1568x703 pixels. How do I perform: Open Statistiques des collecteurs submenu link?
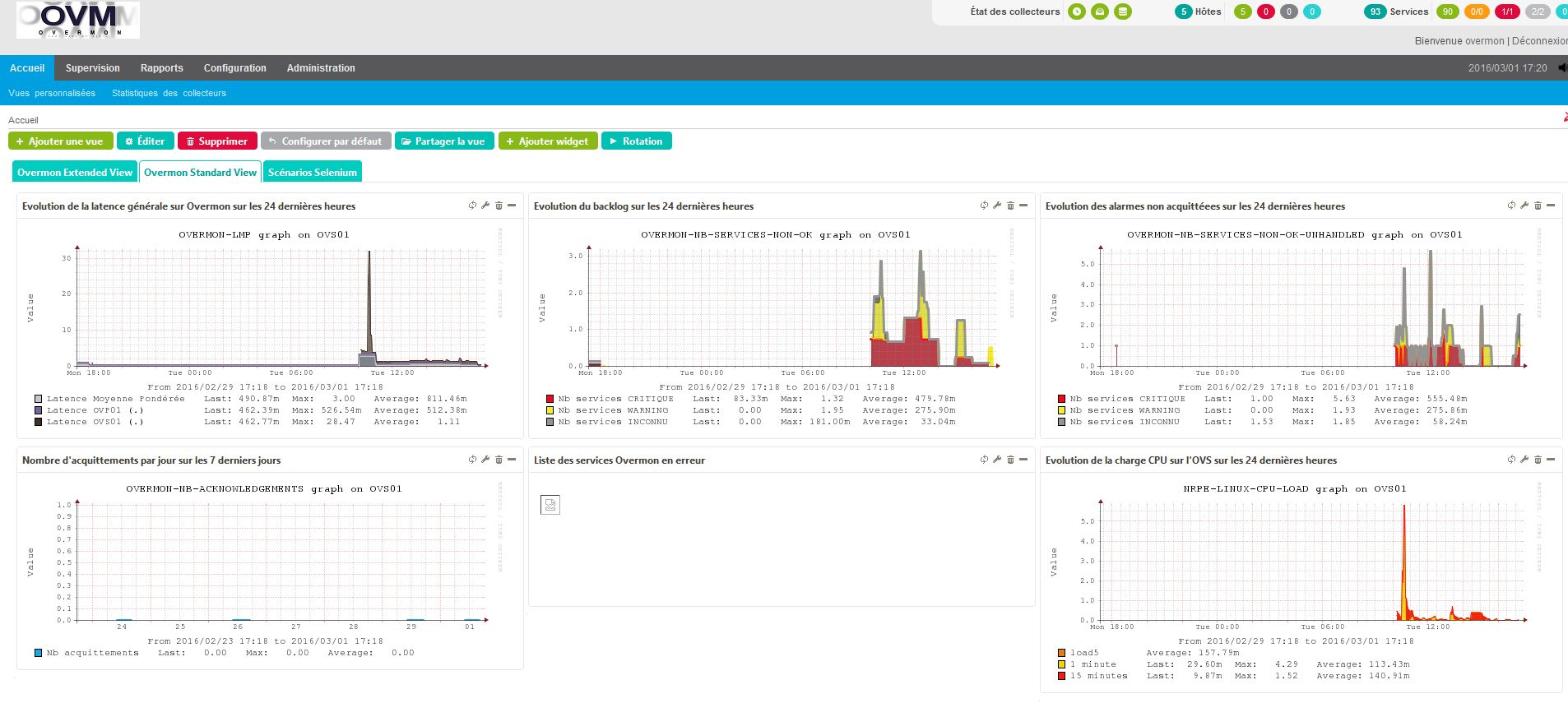[x=169, y=93]
